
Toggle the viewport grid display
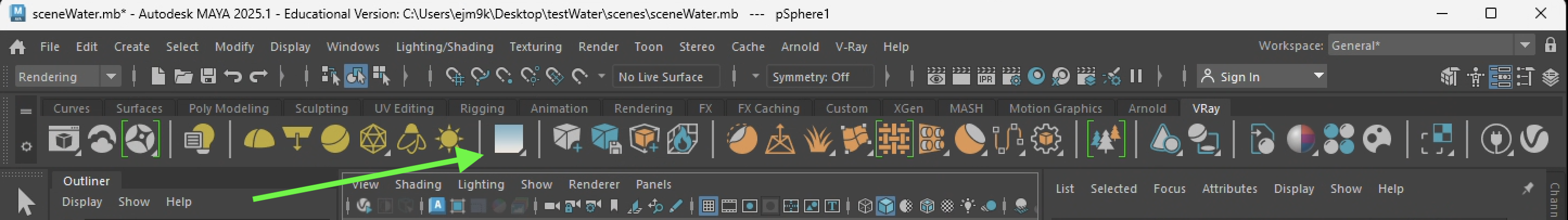click(708, 206)
